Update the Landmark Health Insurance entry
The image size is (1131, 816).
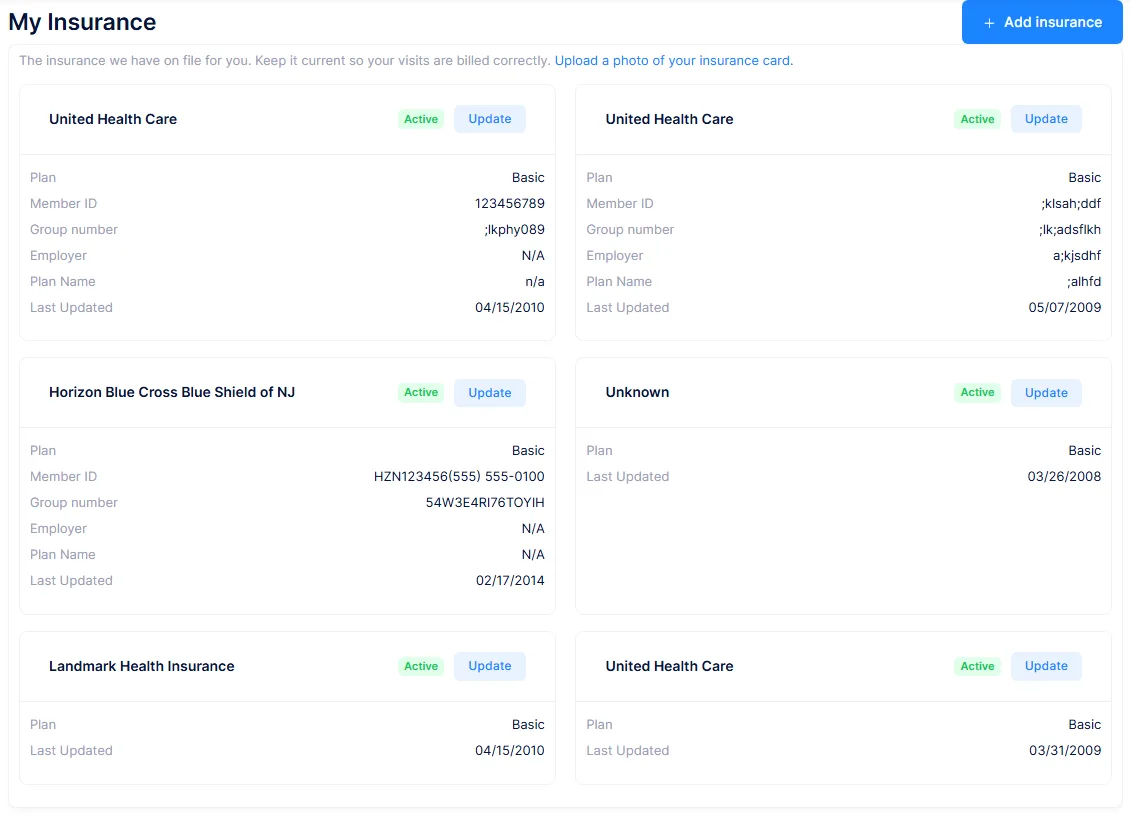[x=490, y=666]
